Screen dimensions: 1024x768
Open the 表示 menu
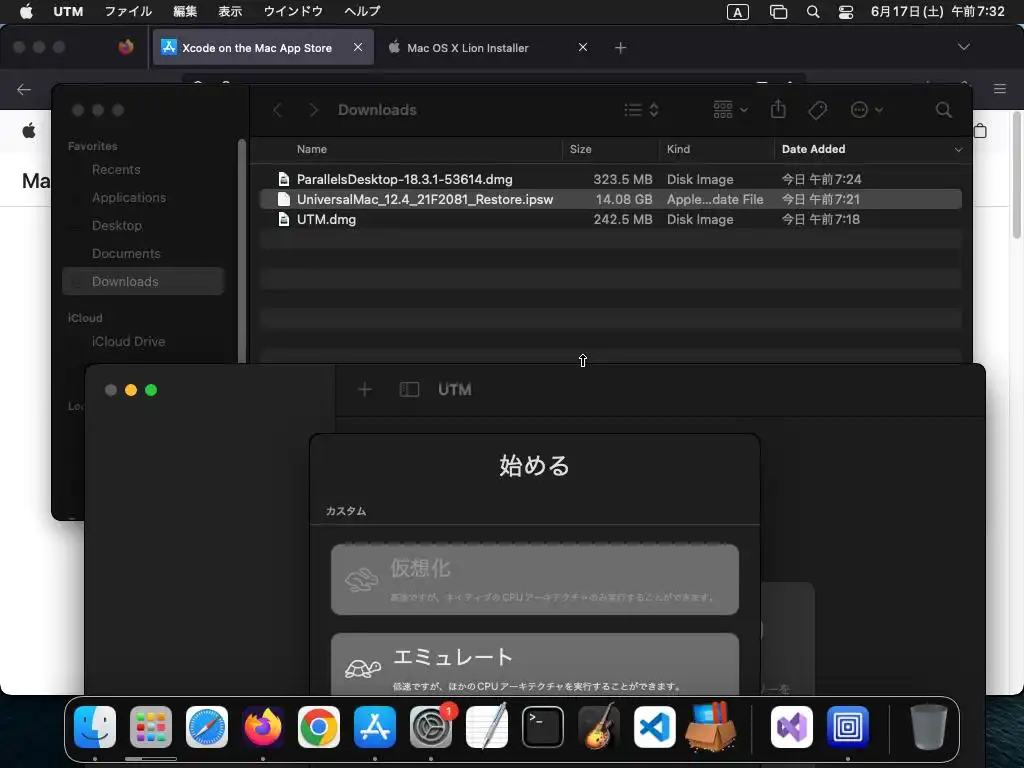[x=230, y=11]
